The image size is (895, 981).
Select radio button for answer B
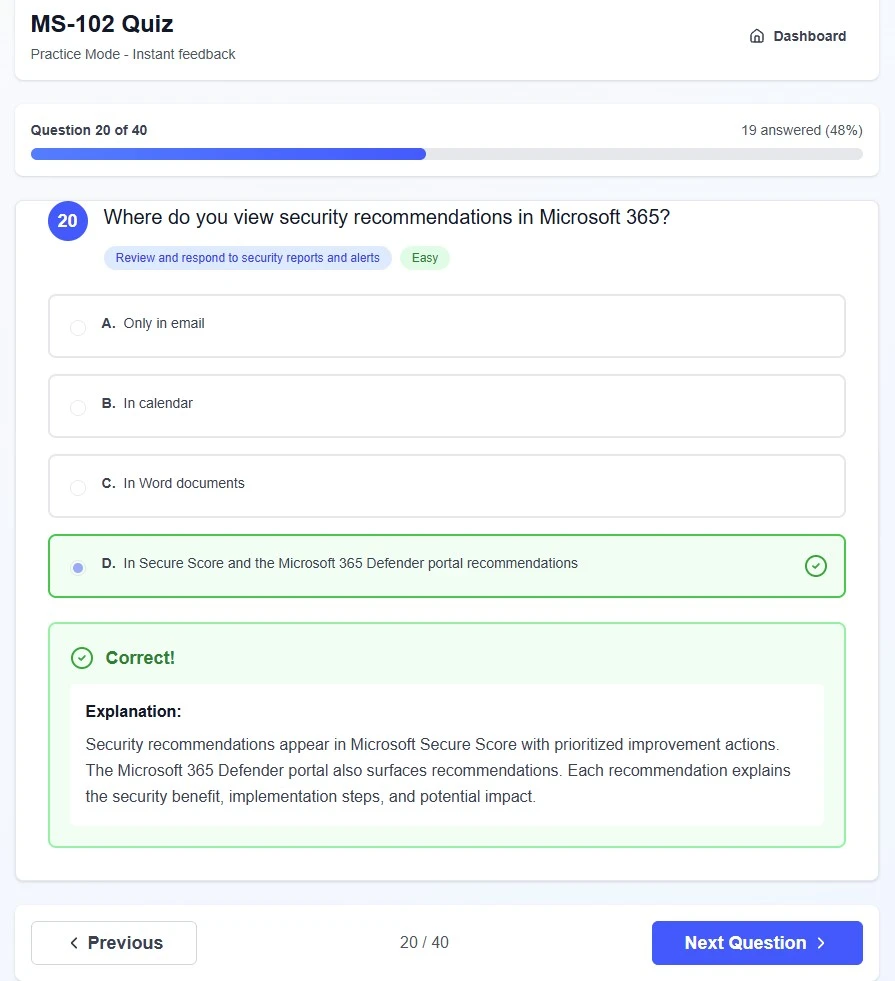[x=78, y=407]
